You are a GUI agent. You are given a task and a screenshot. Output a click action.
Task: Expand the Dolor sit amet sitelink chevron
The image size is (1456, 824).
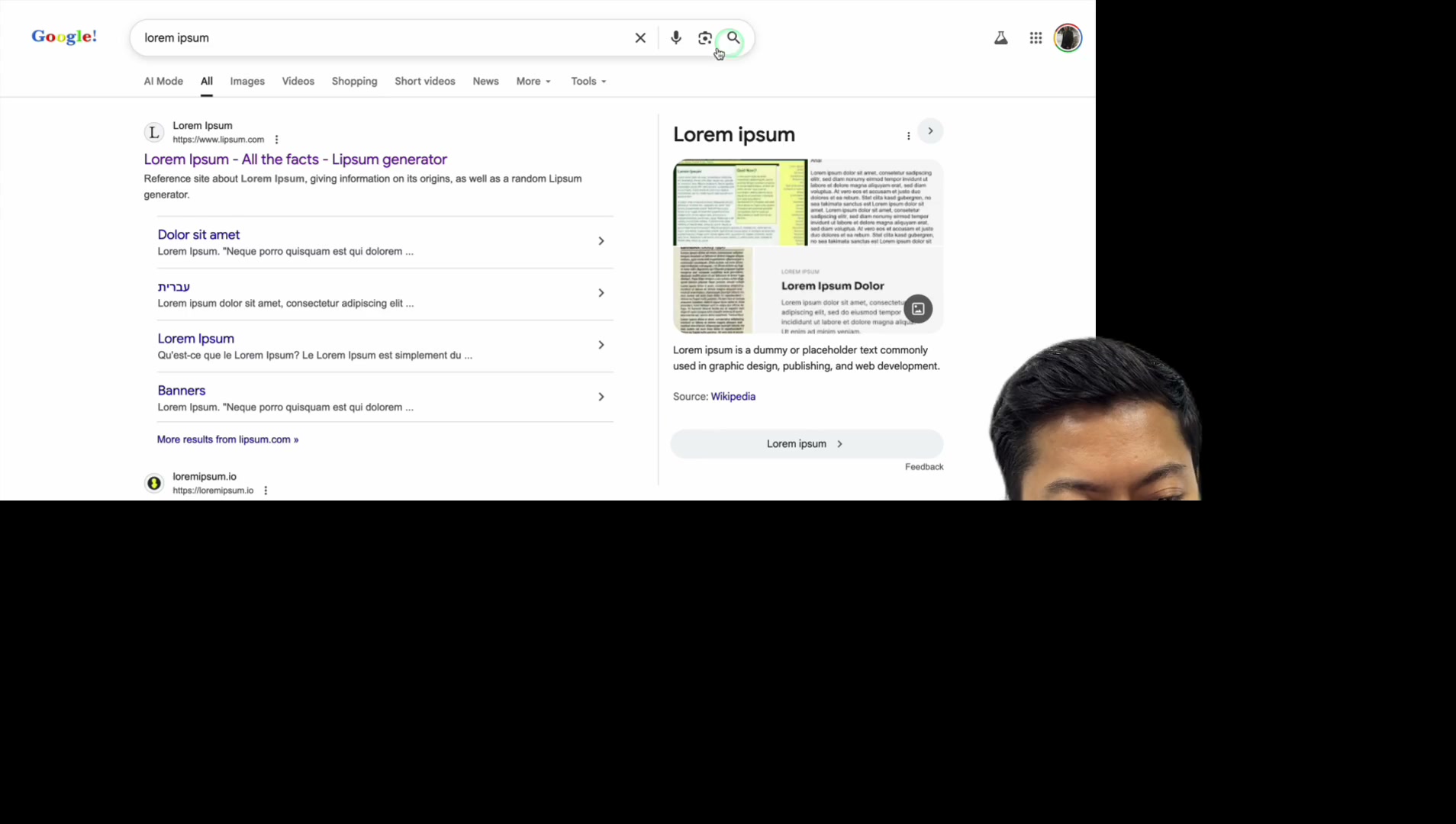pos(601,241)
